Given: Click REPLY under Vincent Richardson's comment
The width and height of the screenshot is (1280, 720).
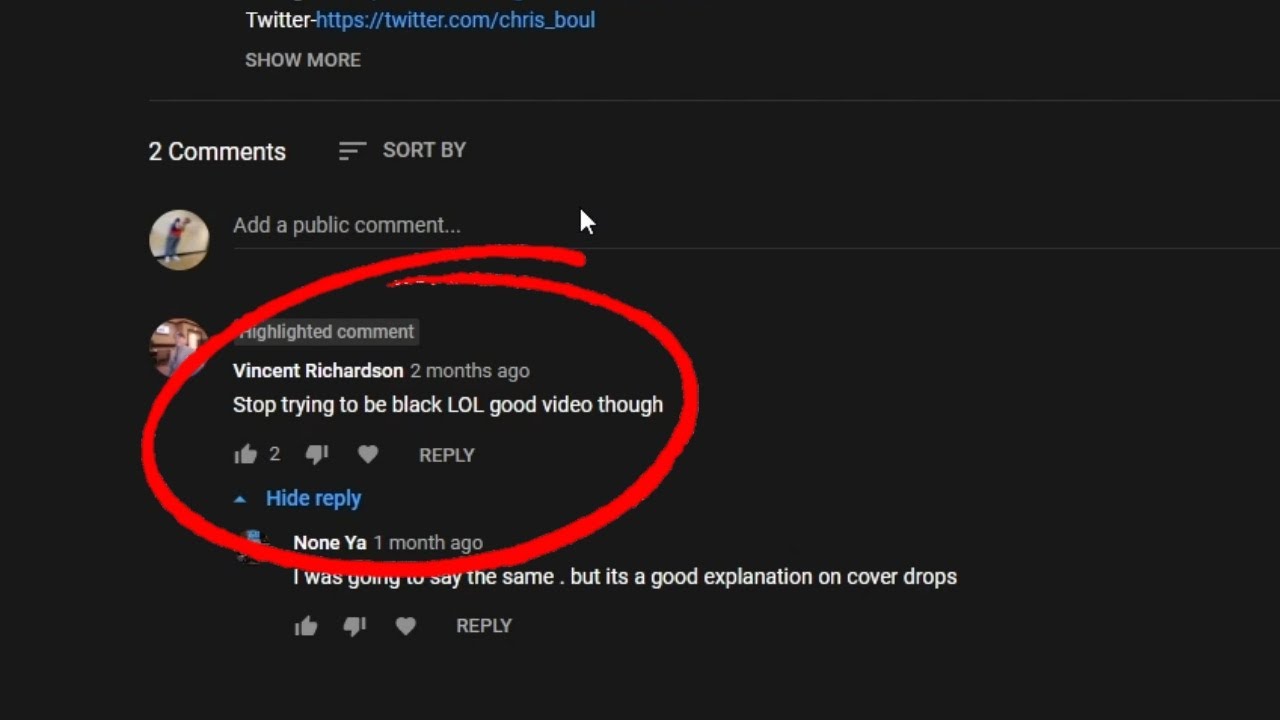Looking at the screenshot, I should (x=446, y=455).
